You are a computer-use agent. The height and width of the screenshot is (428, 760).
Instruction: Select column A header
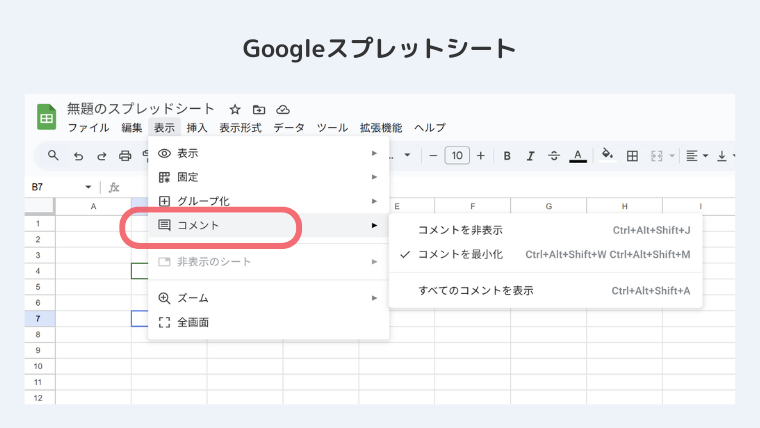coord(93,206)
